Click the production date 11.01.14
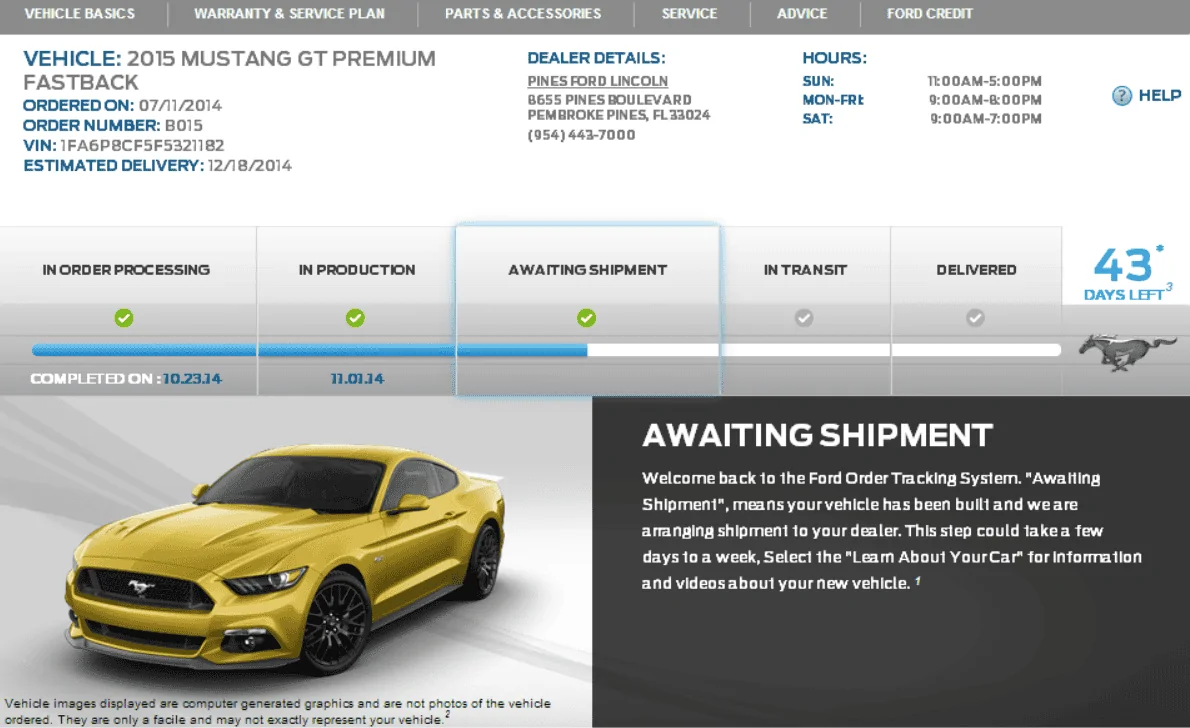Screen dimensions: 1190x728 tap(357, 379)
